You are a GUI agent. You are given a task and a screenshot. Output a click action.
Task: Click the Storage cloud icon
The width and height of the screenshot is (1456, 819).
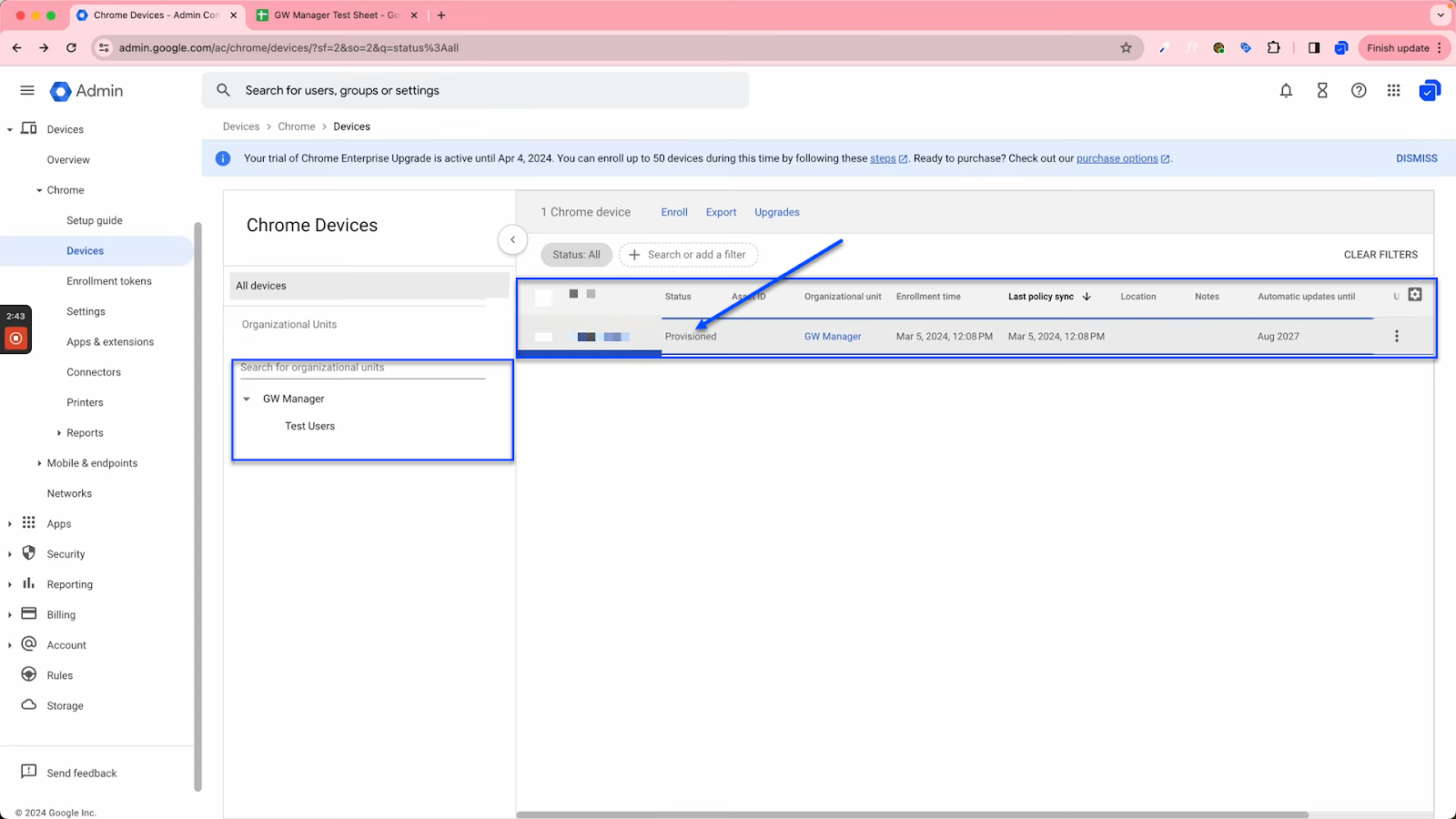(x=29, y=705)
